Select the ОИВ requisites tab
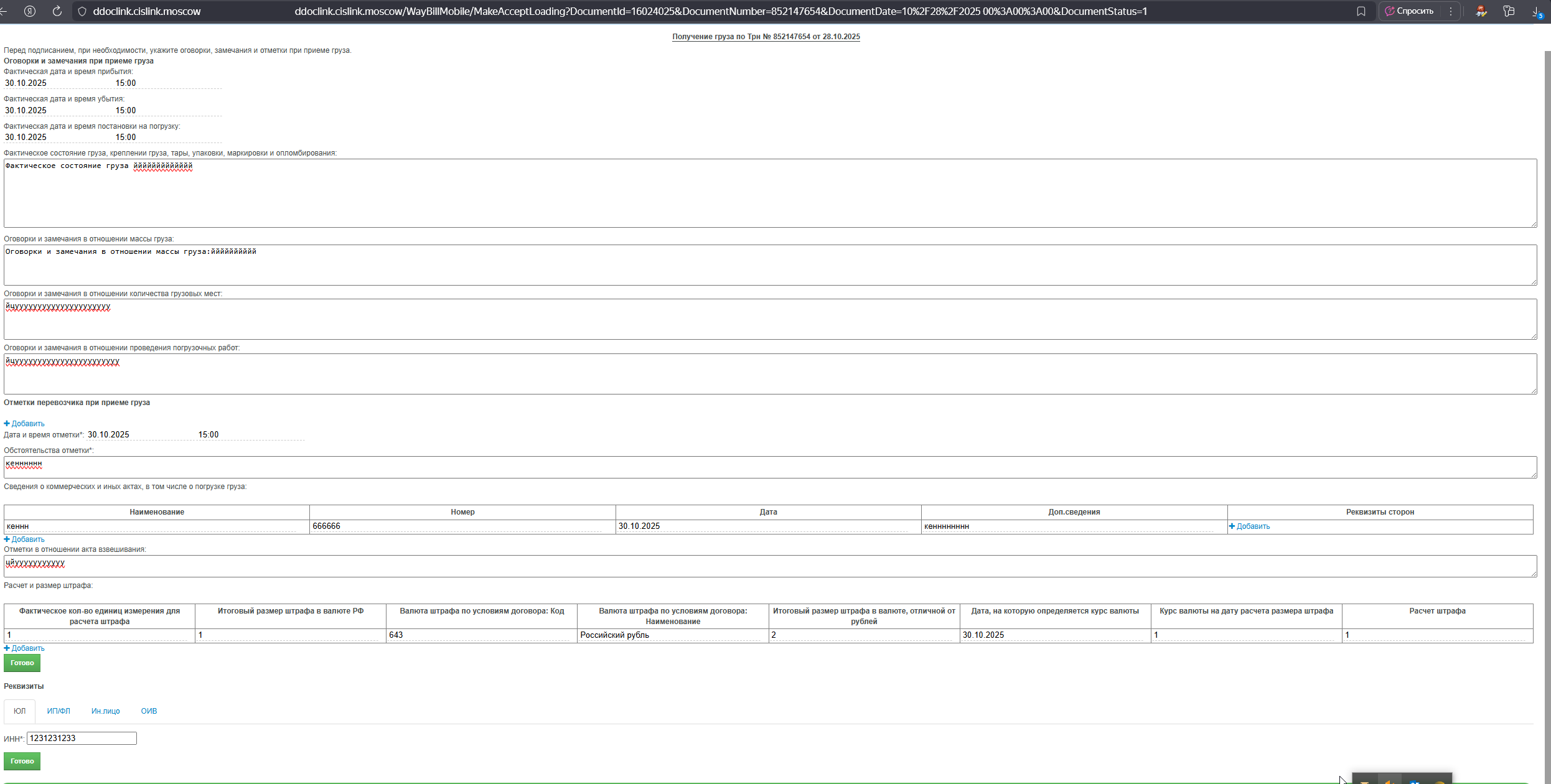 click(x=149, y=711)
